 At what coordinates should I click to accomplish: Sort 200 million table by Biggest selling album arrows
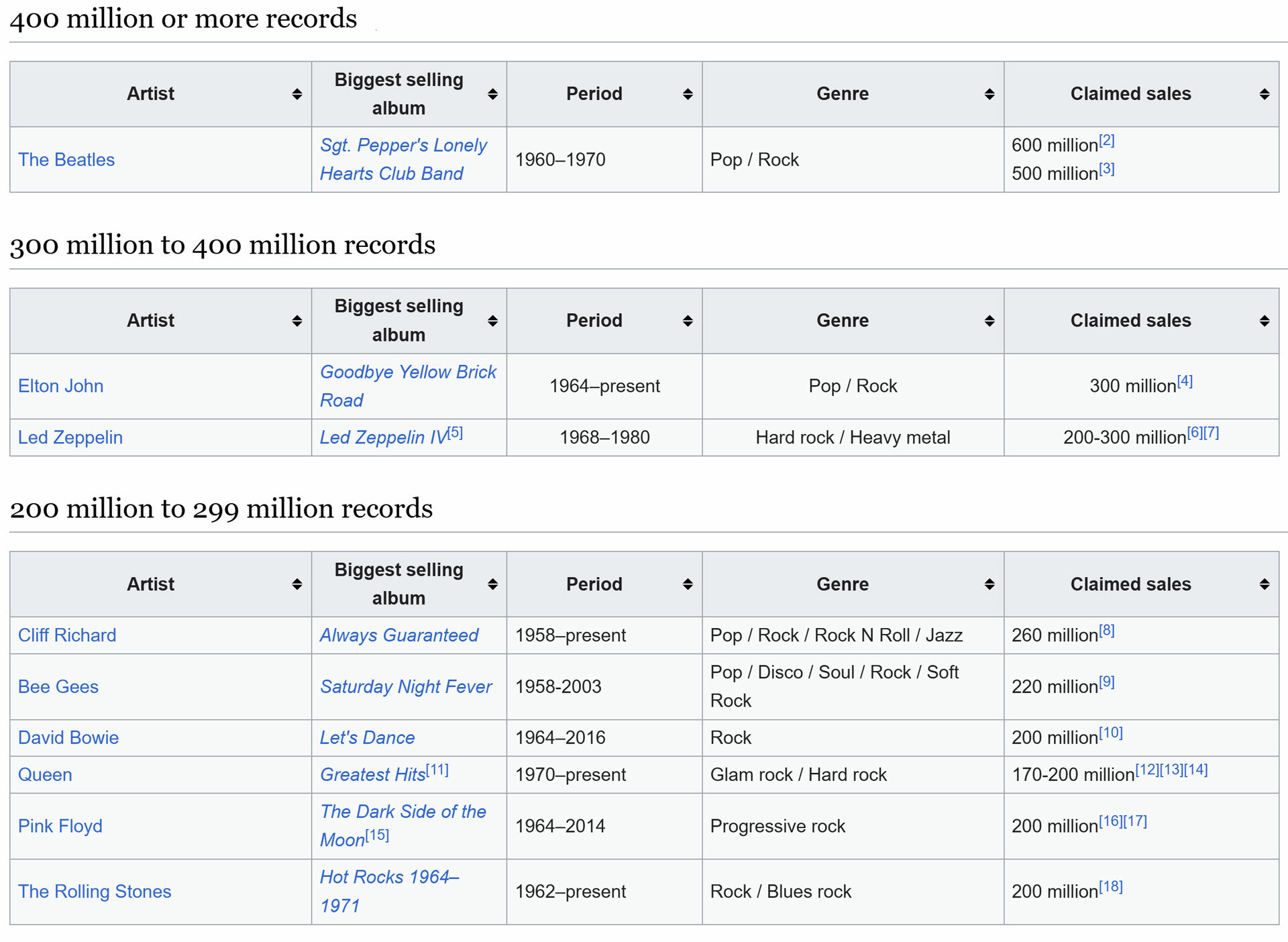click(492, 584)
